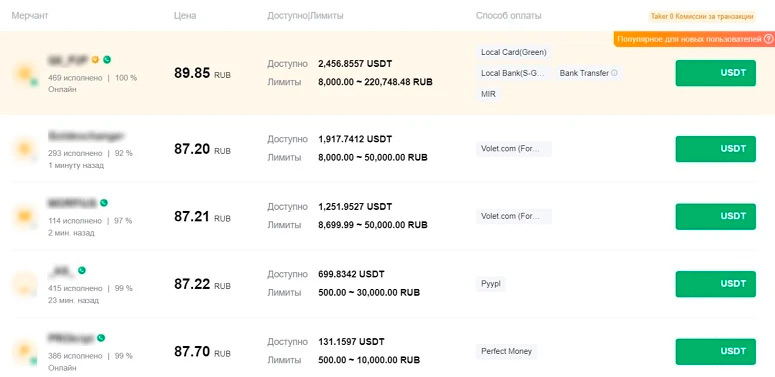Image resolution: width=775 pixels, height=377 pixels.
Task: Open the avatar of the 114 исполнено merchant
Action: 25,216
